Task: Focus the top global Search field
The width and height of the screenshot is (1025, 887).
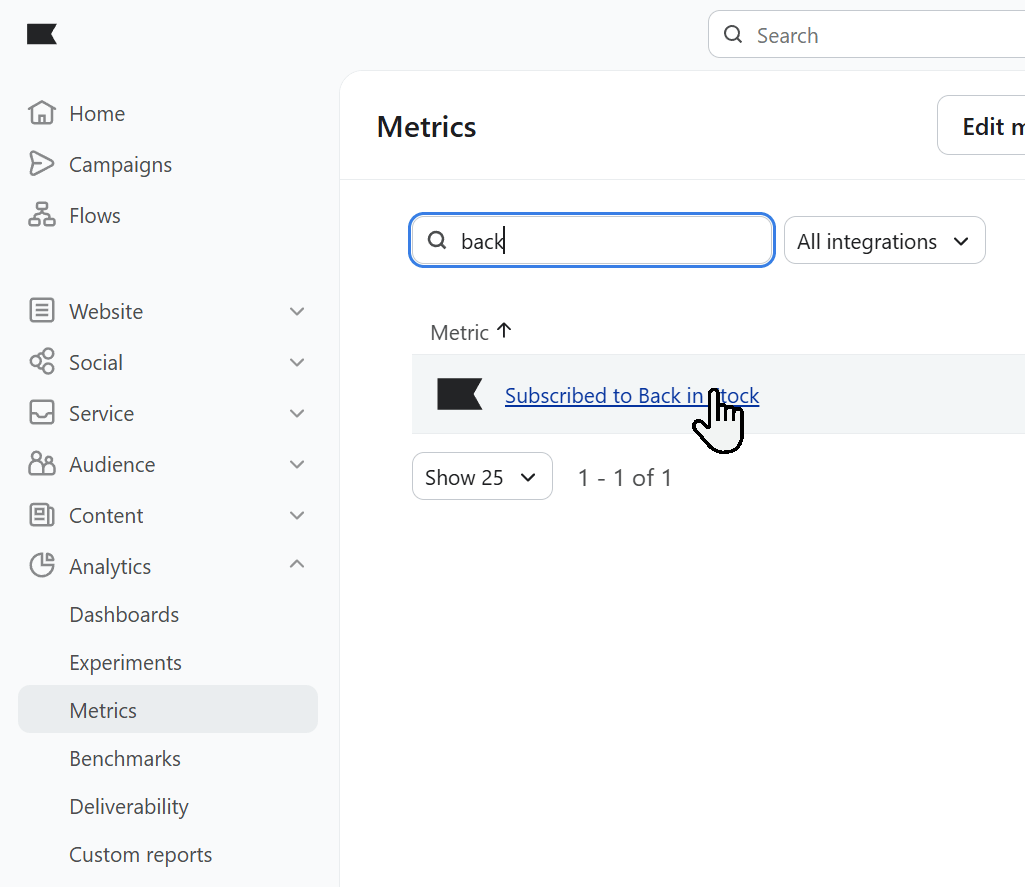Action: pyautogui.click(x=867, y=35)
